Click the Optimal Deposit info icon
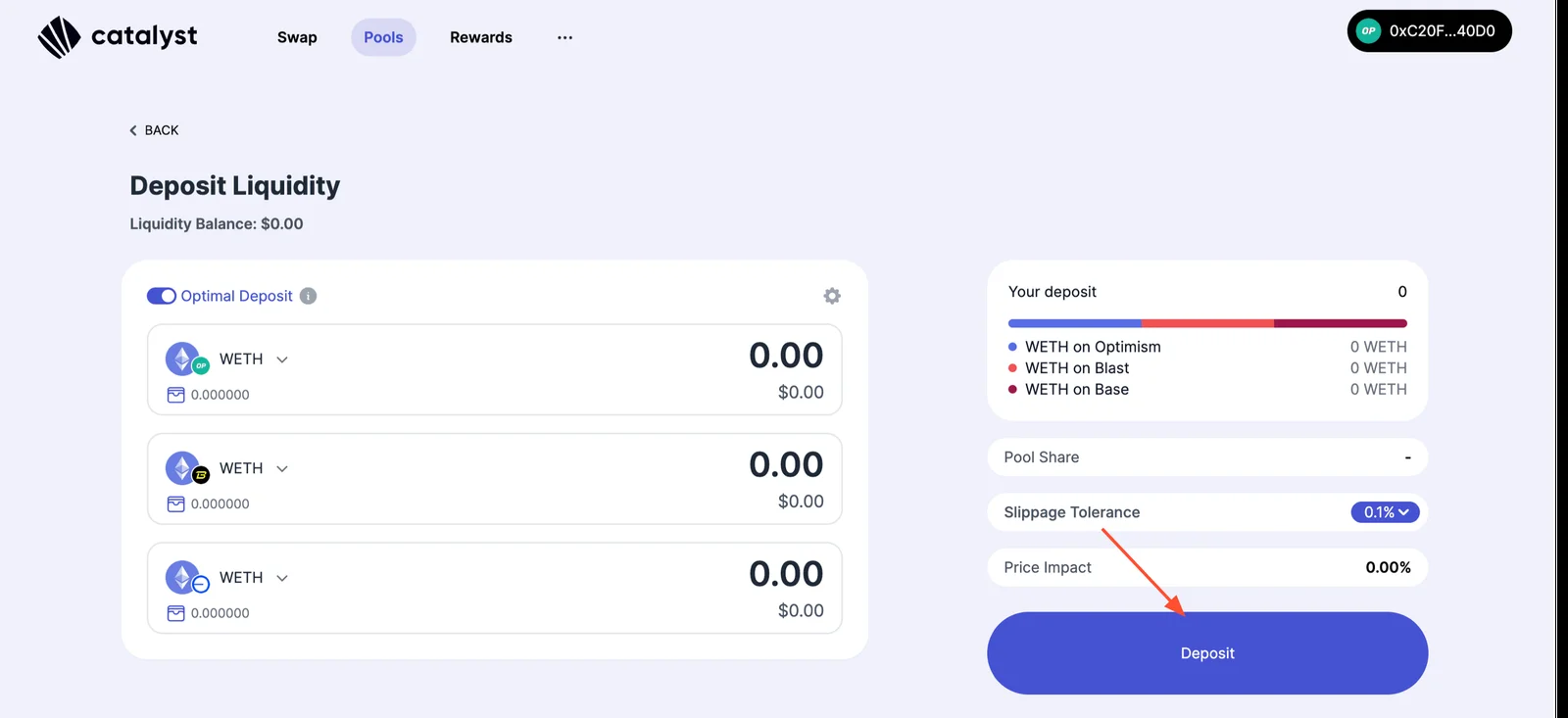 (x=308, y=296)
